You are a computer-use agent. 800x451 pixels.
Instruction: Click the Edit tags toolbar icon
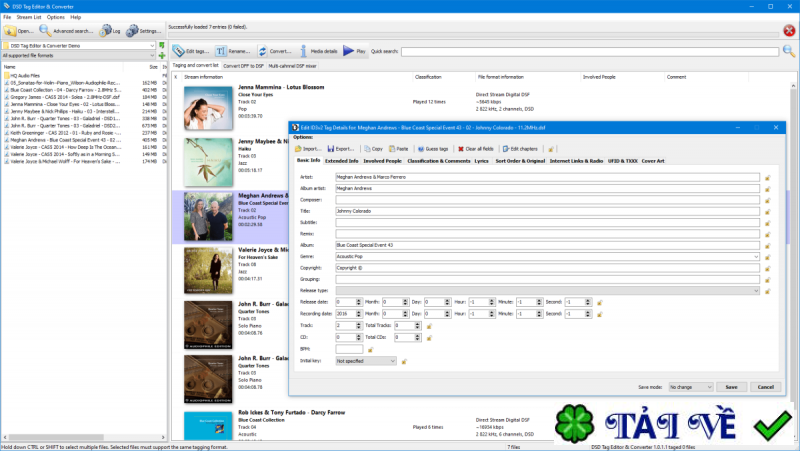[x=190, y=50]
